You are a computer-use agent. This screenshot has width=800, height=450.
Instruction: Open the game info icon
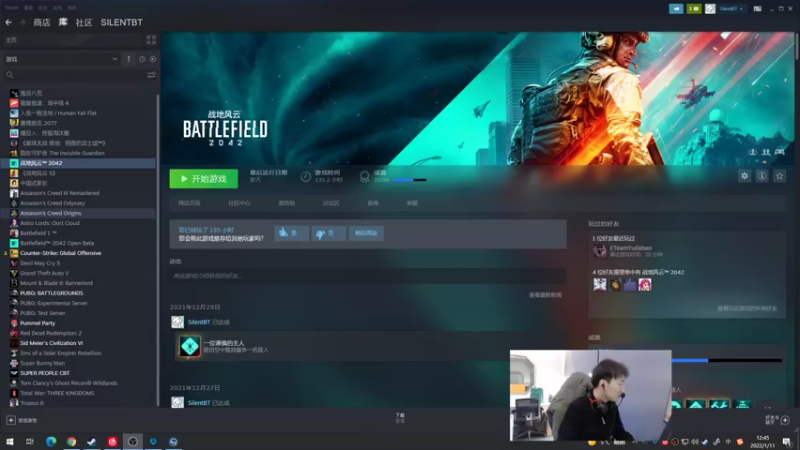pyautogui.click(x=762, y=176)
